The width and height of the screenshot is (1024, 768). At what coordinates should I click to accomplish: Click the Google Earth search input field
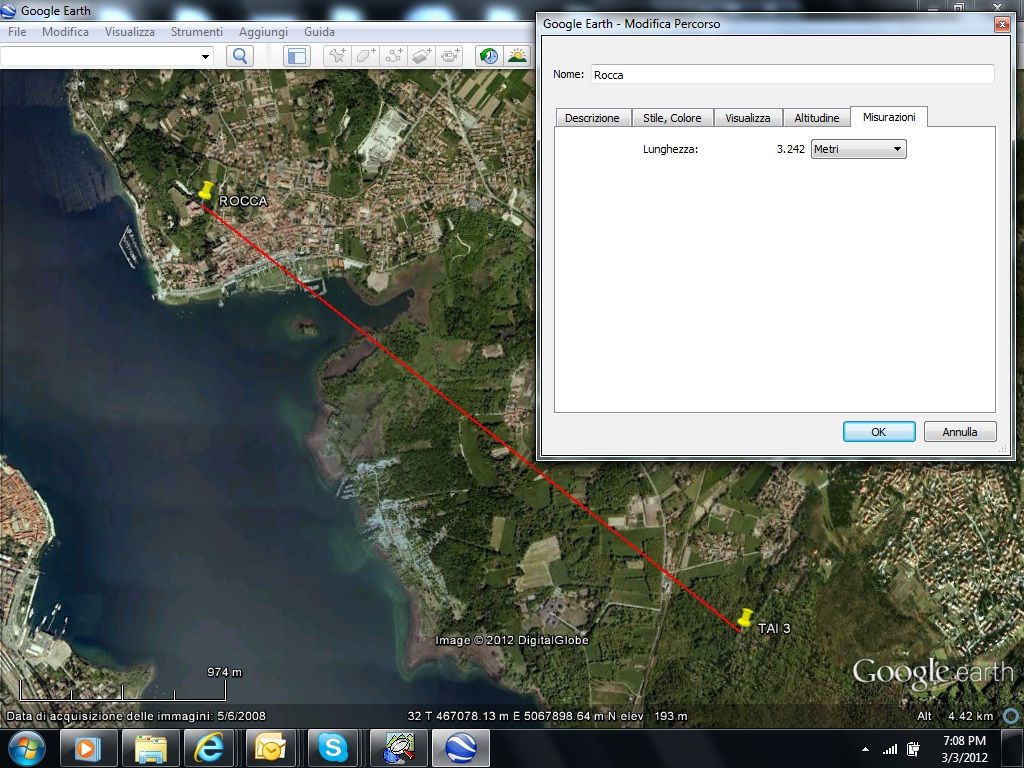pos(98,57)
